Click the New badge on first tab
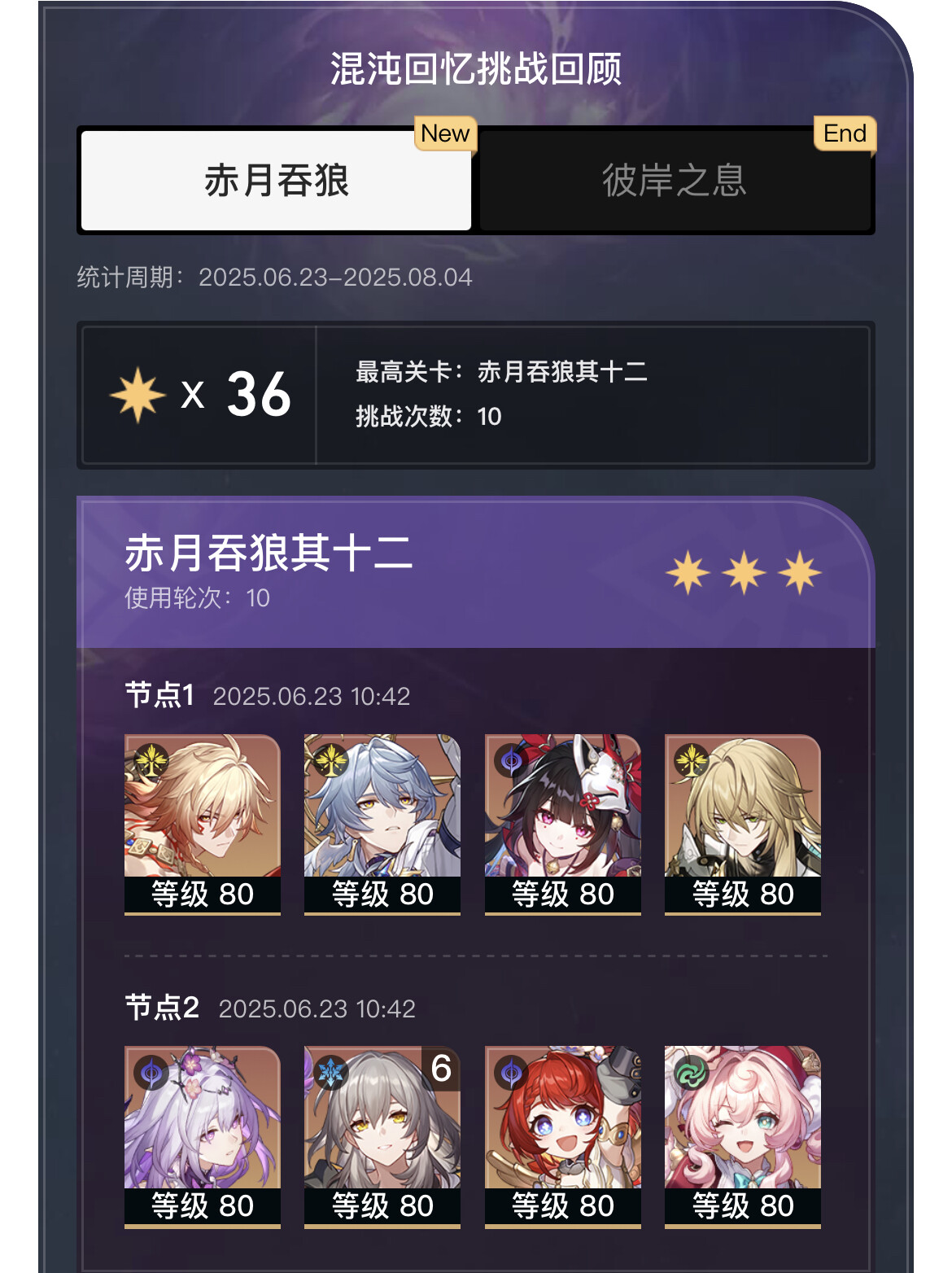This screenshot has width=952, height=1273. click(x=445, y=133)
